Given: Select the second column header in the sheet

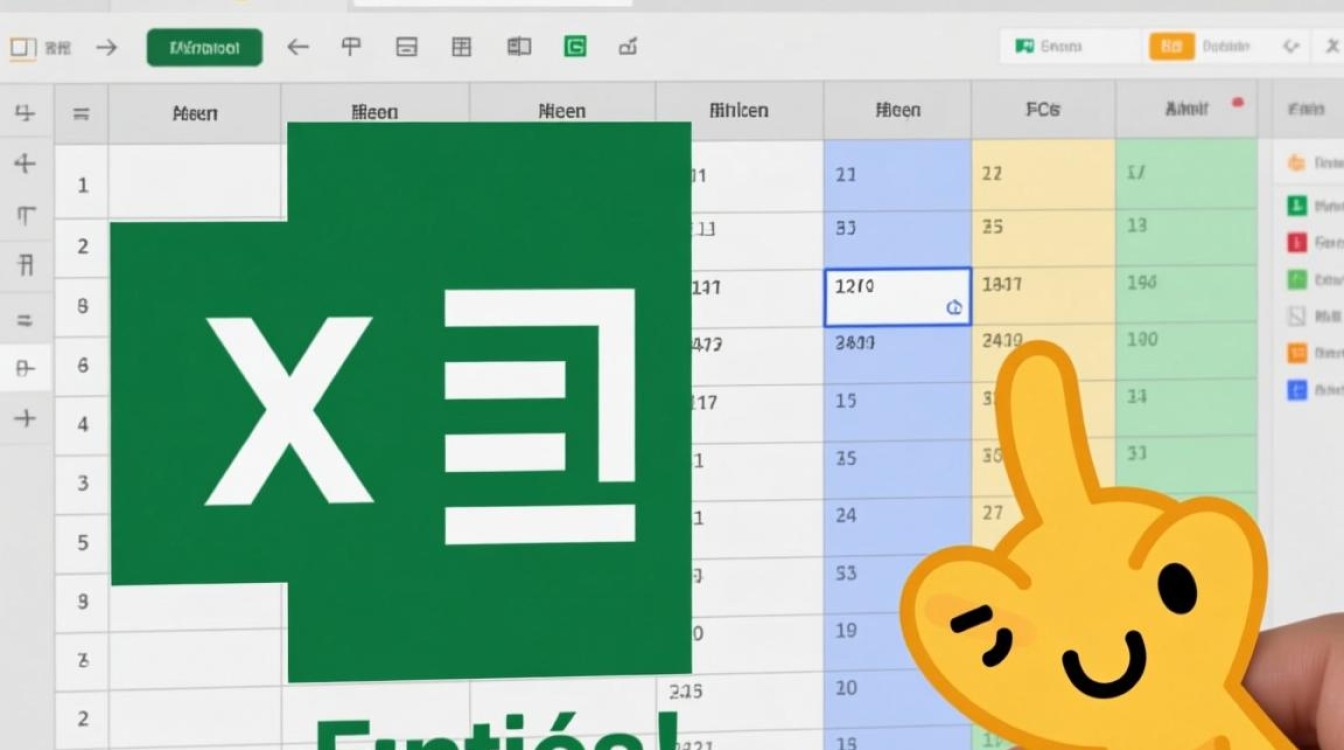Looking at the screenshot, I should [x=375, y=110].
